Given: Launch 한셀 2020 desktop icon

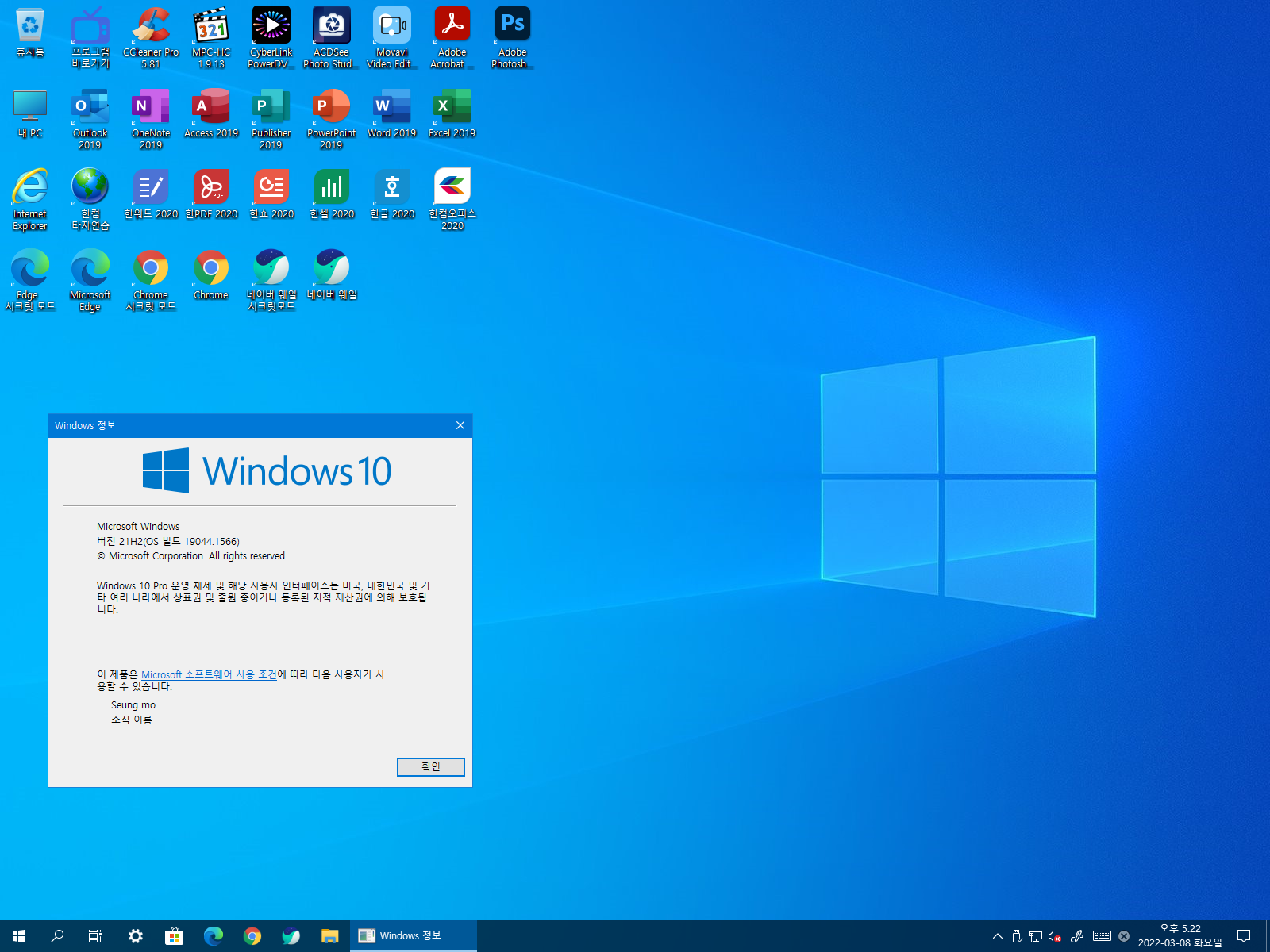Looking at the screenshot, I should click(x=332, y=195).
